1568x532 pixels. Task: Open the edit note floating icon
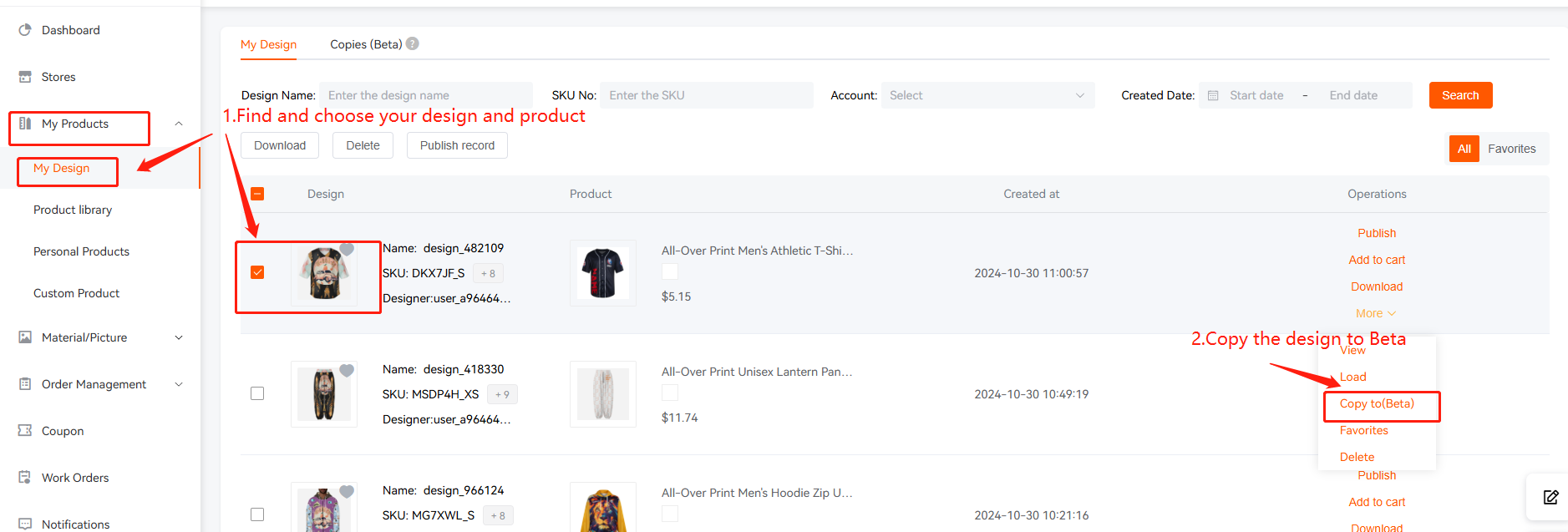(1550, 498)
